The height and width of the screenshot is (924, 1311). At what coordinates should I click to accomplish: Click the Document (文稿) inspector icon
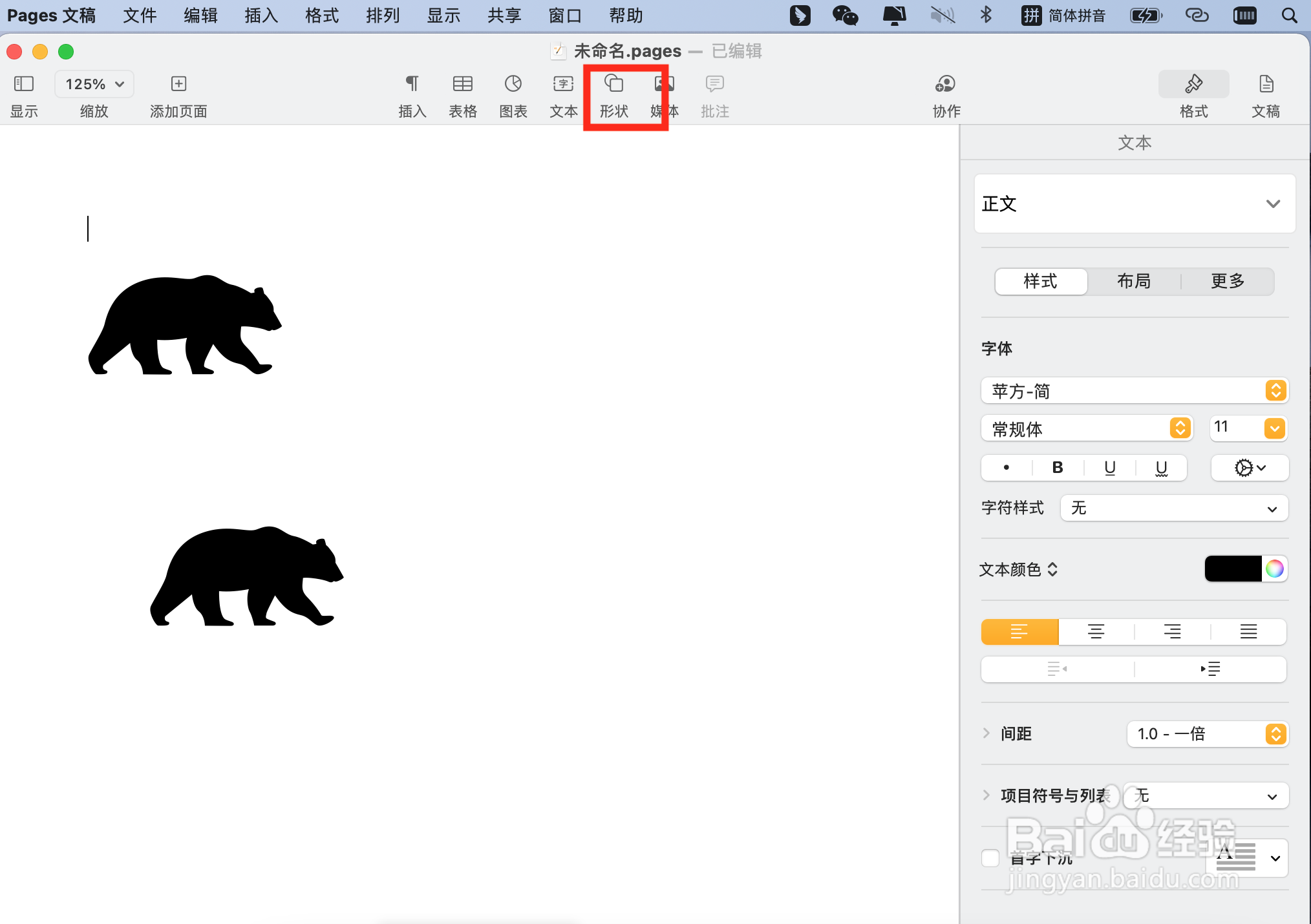(x=1265, y=84)
